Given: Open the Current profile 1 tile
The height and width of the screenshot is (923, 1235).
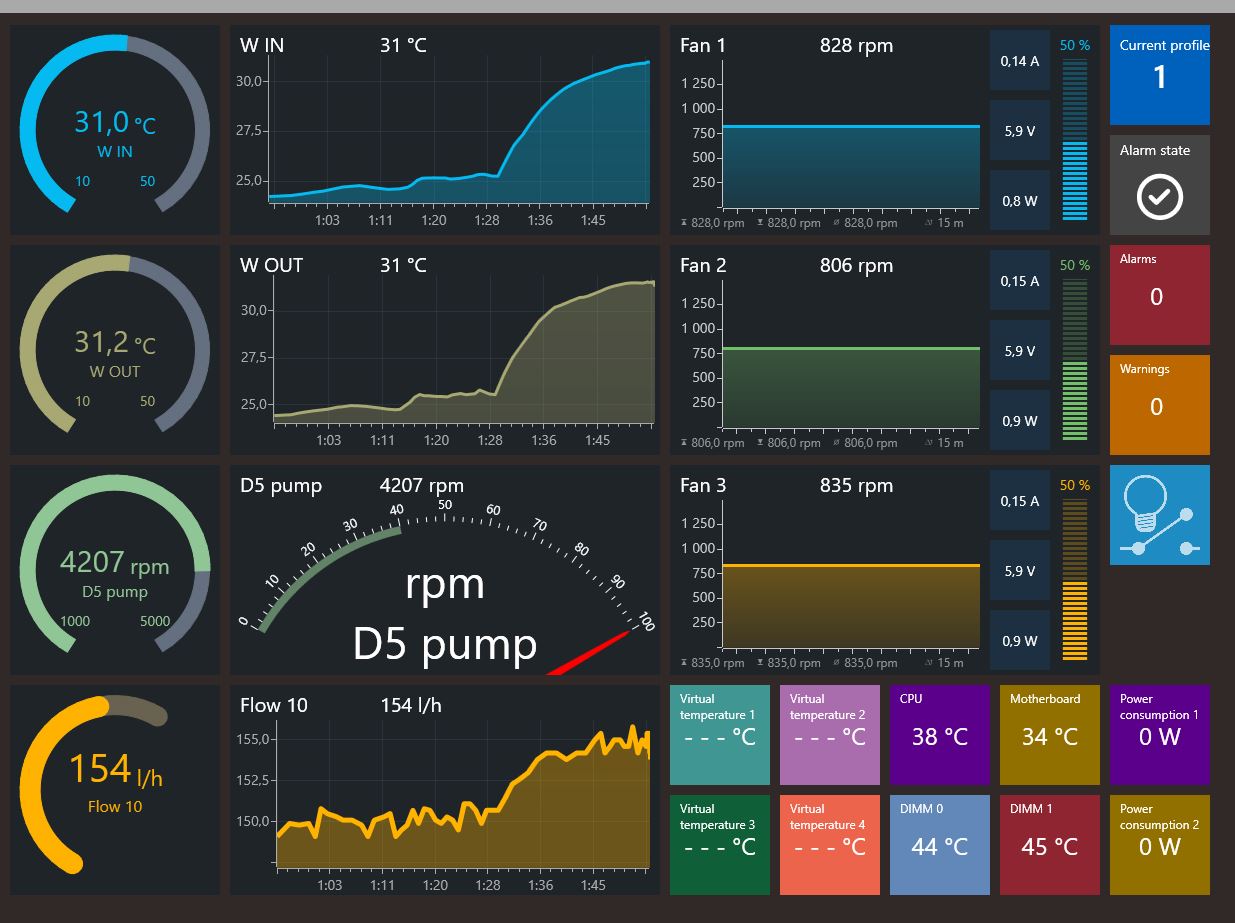Looking at the screenshot, I should [x=1160, y=75].
